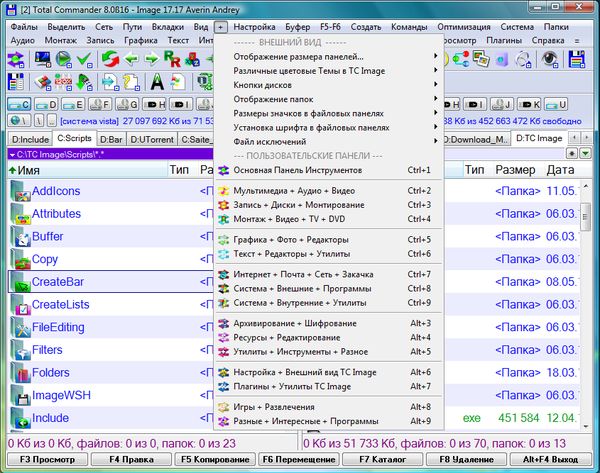Click 'F3 Просмотр' button
600x473 pixels.
tap(47, 459)
